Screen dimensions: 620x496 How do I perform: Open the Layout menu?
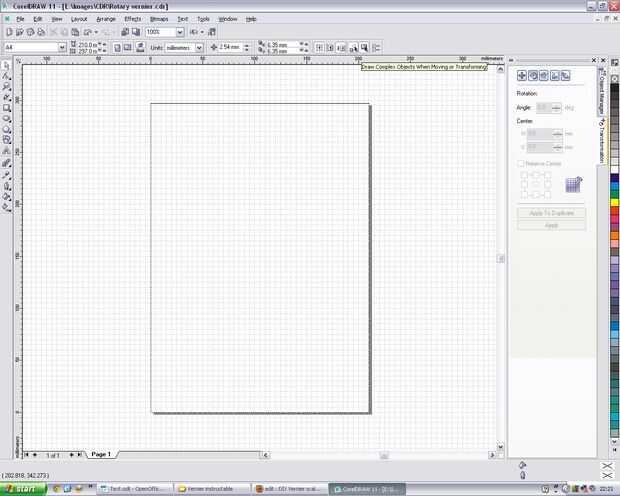pyautogui.click(x=79, y=19)
